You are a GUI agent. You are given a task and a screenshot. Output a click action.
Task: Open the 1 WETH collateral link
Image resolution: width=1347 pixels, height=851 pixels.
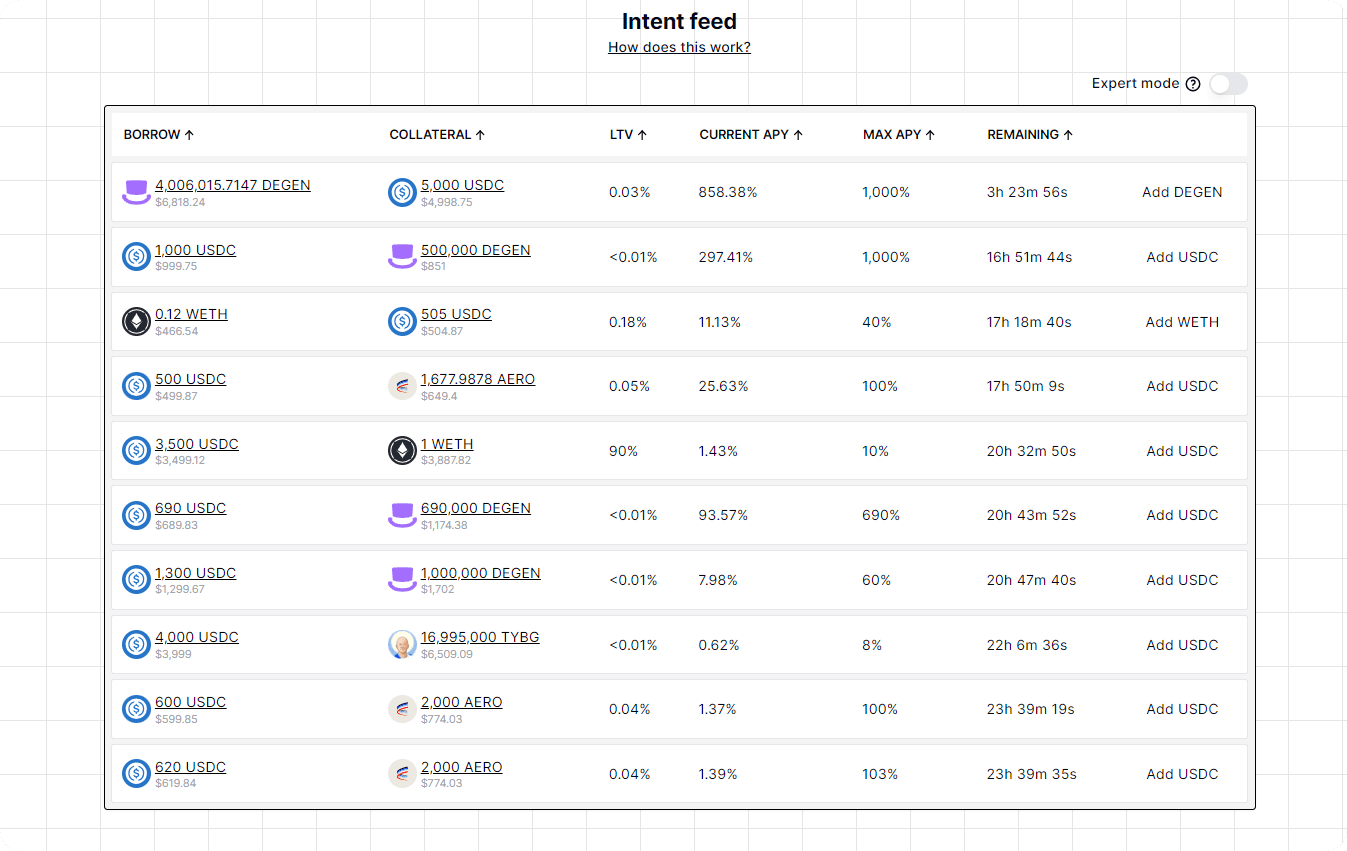point(447,444)
